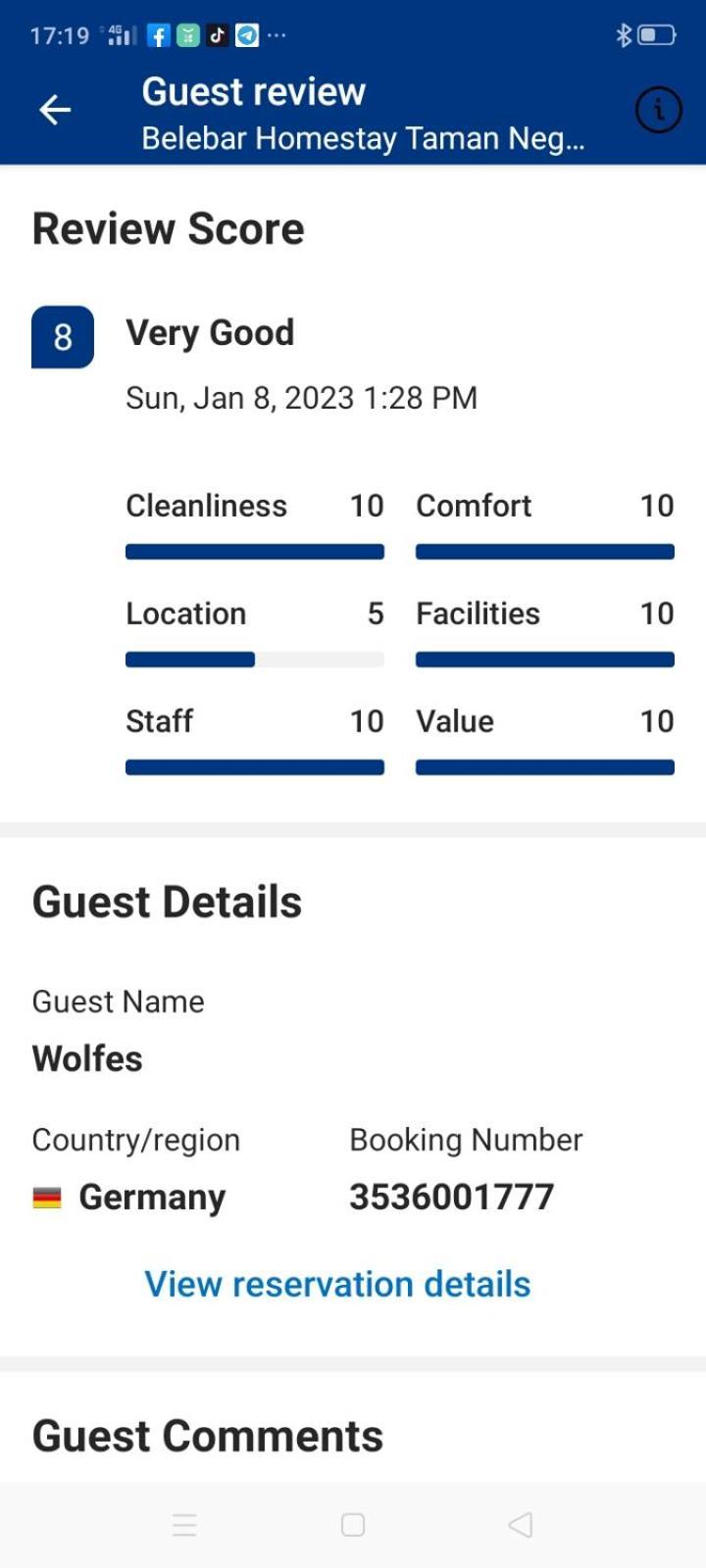Tap booking number 3536001777
The width and height of the screenshot is (706, 1568).
tap(452, 1197)
